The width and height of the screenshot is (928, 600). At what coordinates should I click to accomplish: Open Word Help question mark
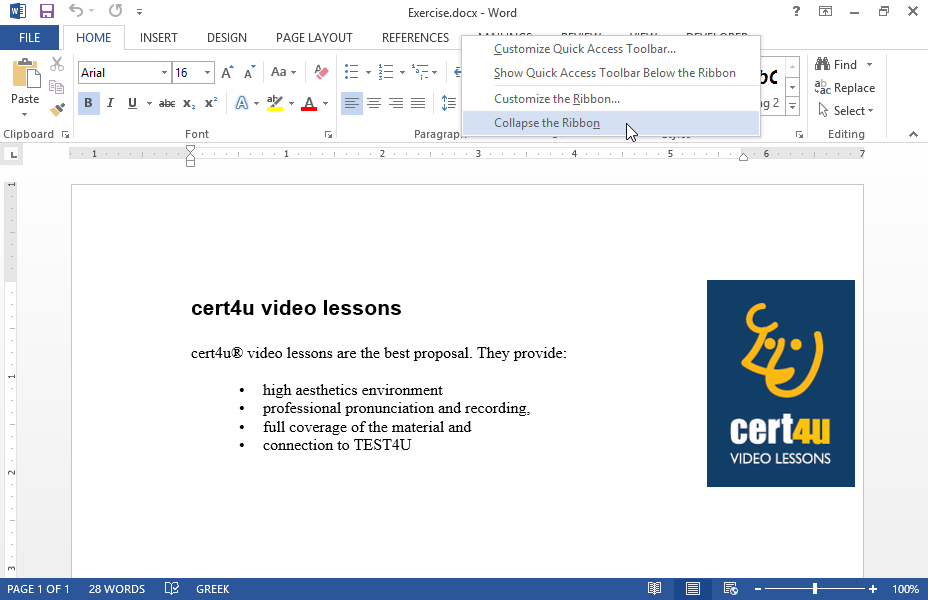797,11
